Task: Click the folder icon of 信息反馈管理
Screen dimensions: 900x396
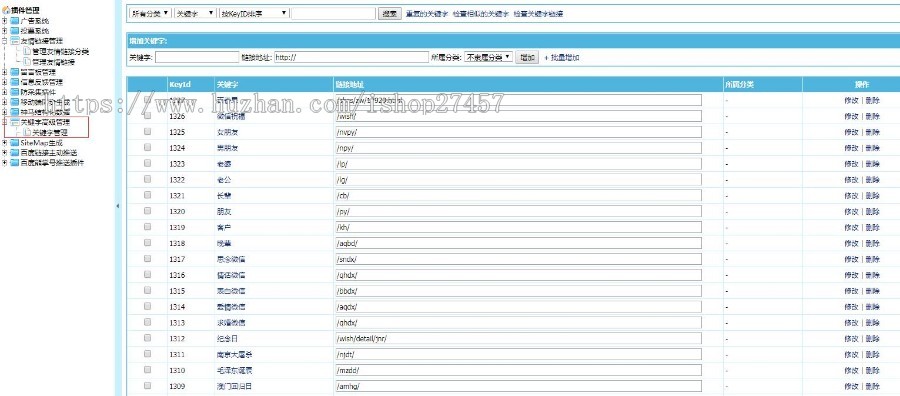Action: (14, 82)
